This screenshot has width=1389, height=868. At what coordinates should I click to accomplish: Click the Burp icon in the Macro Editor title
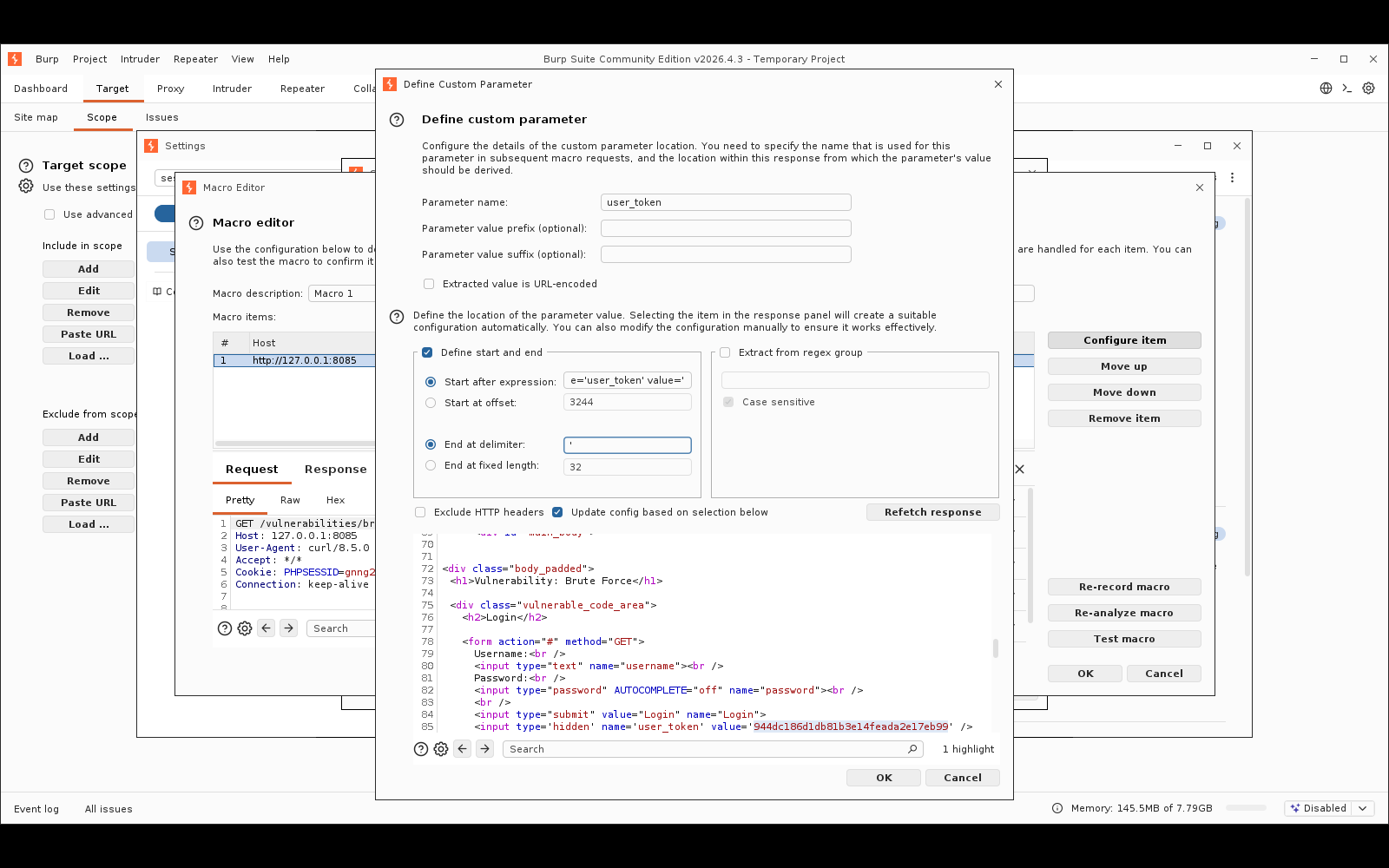pos(189,187)
